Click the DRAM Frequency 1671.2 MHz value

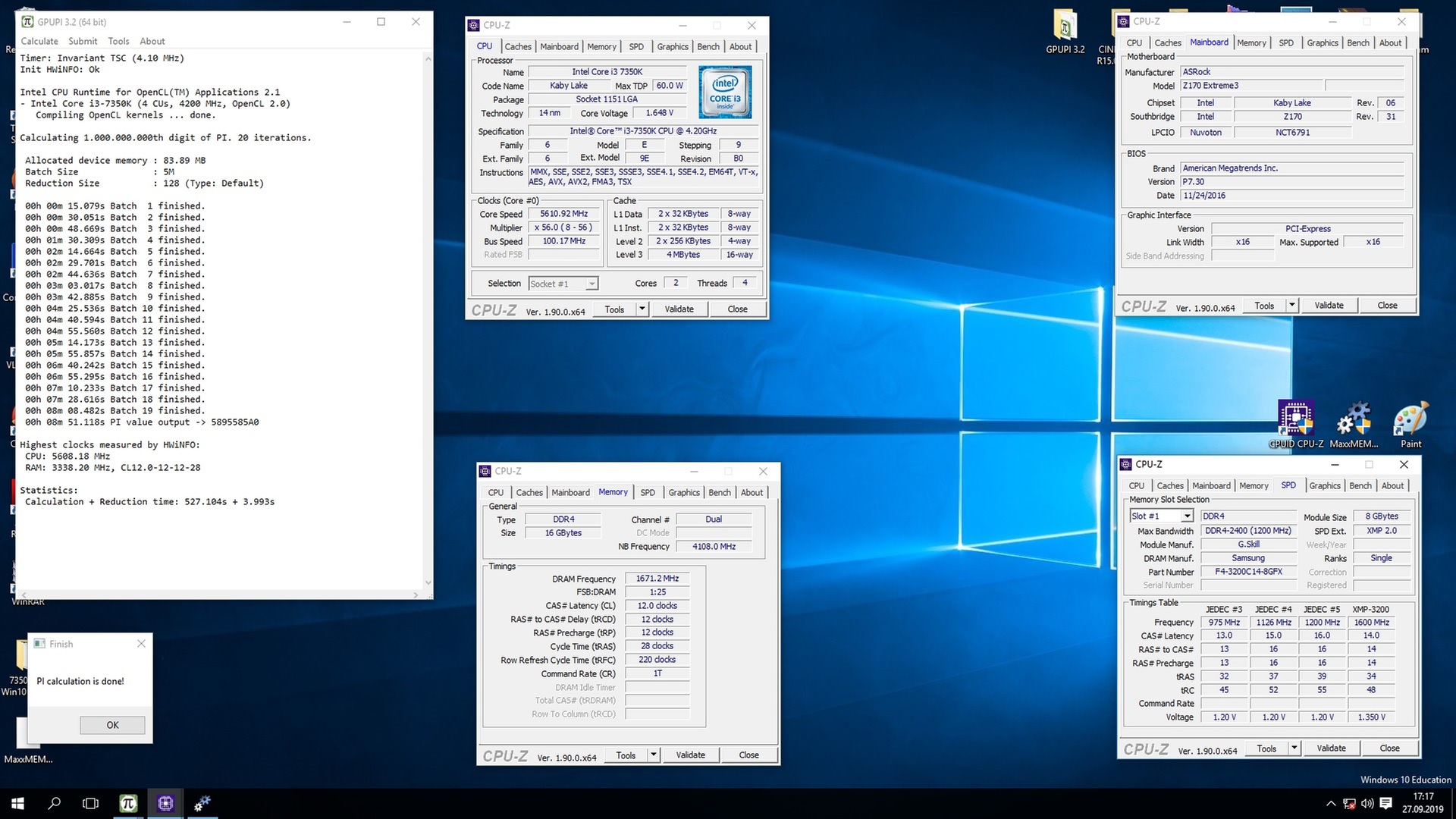(657, 578)
